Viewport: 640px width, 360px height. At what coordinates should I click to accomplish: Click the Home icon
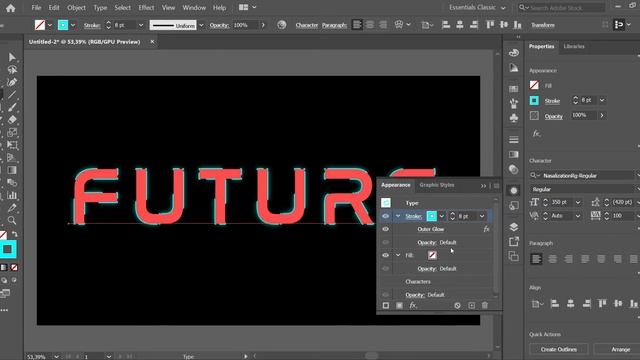point(11,8)
